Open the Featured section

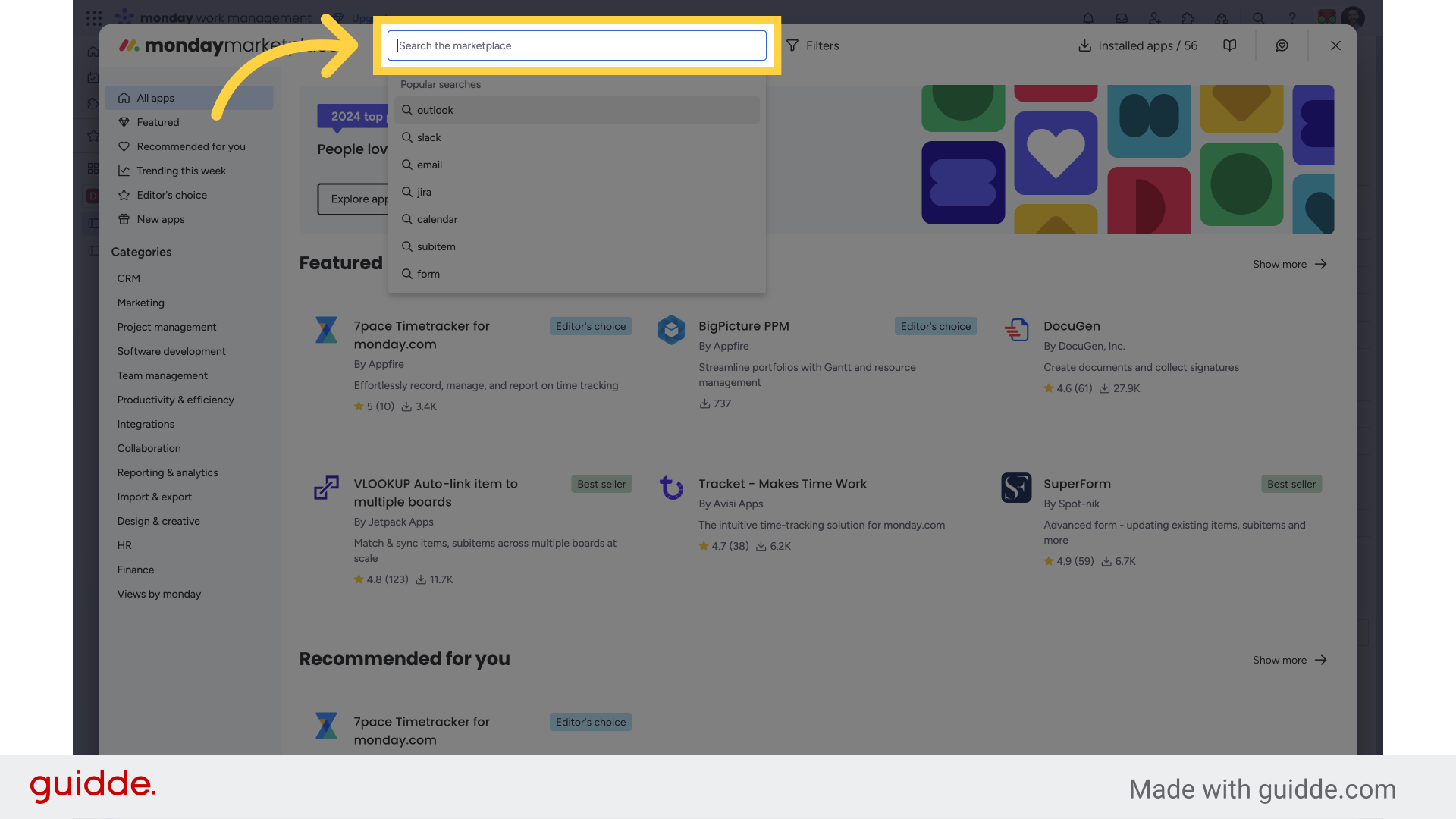(x=189, y=122)
